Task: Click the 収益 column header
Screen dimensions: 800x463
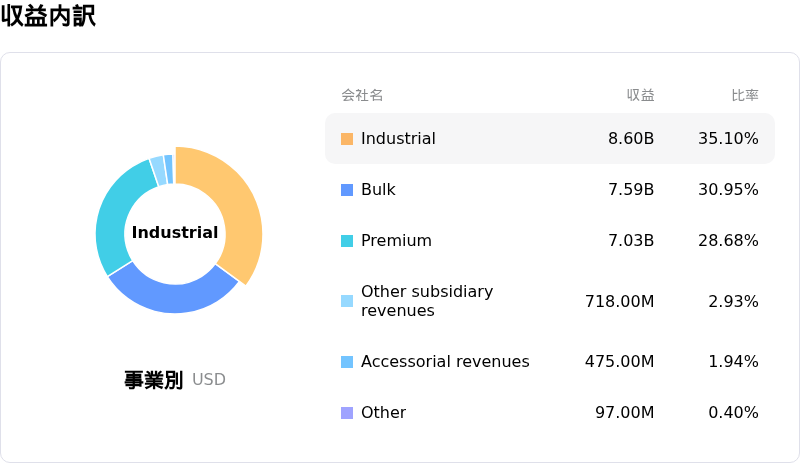Action: [x=640, y=95]
